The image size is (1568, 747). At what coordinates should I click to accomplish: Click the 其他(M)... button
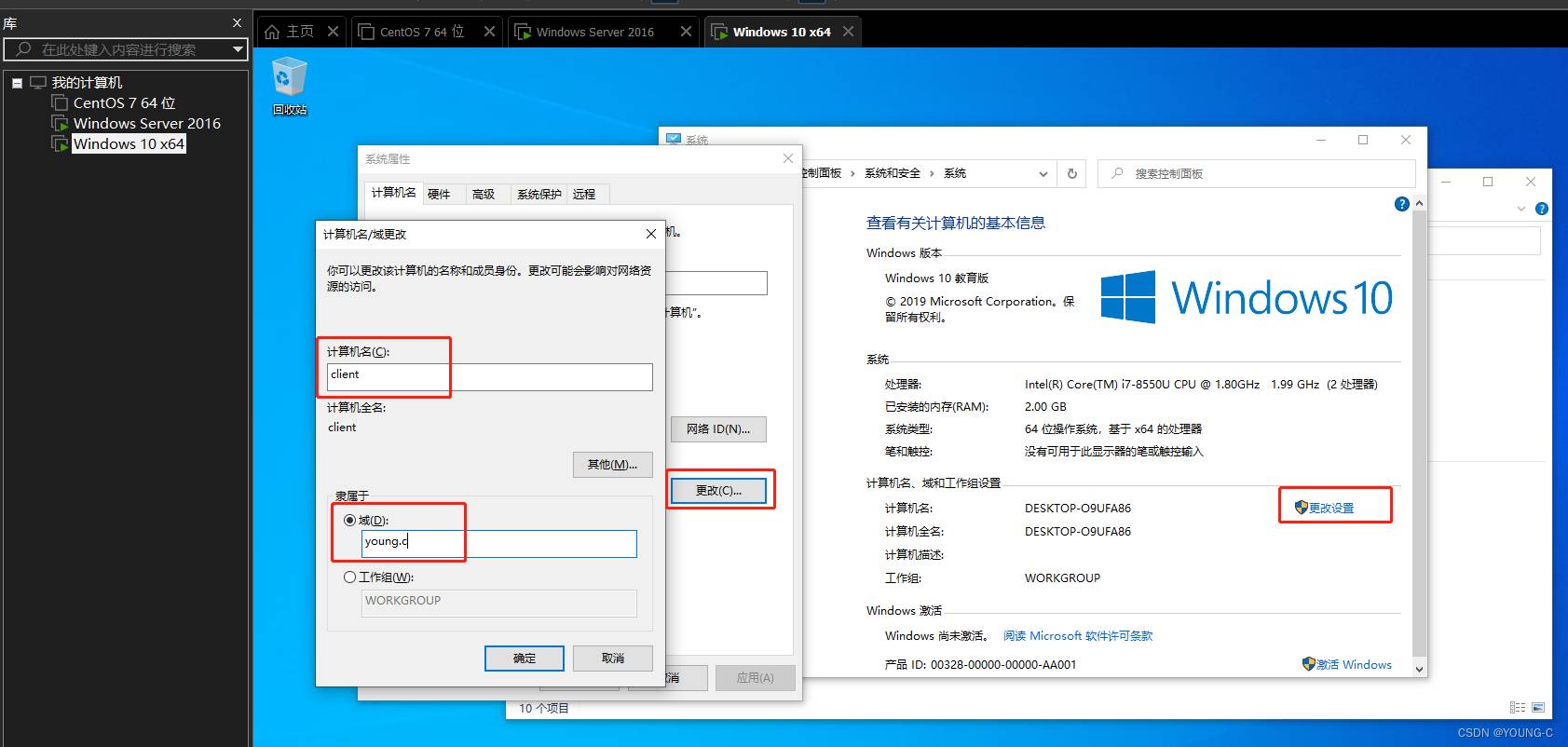tap(612, 464)
